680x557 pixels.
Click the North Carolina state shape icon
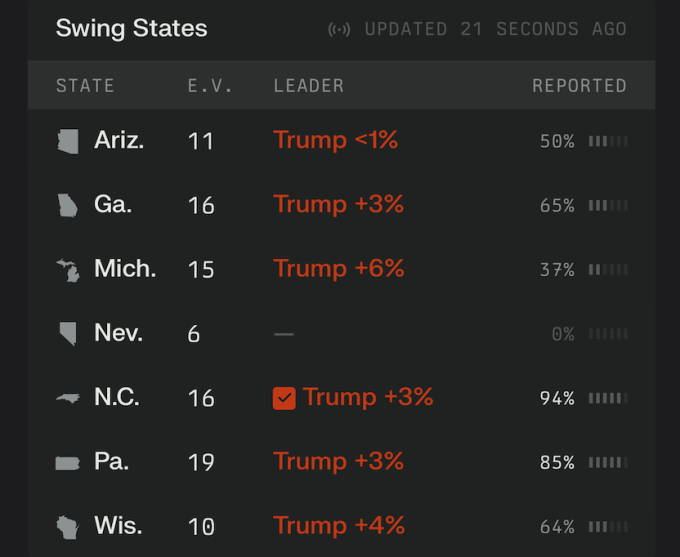[x=68, y=398]
